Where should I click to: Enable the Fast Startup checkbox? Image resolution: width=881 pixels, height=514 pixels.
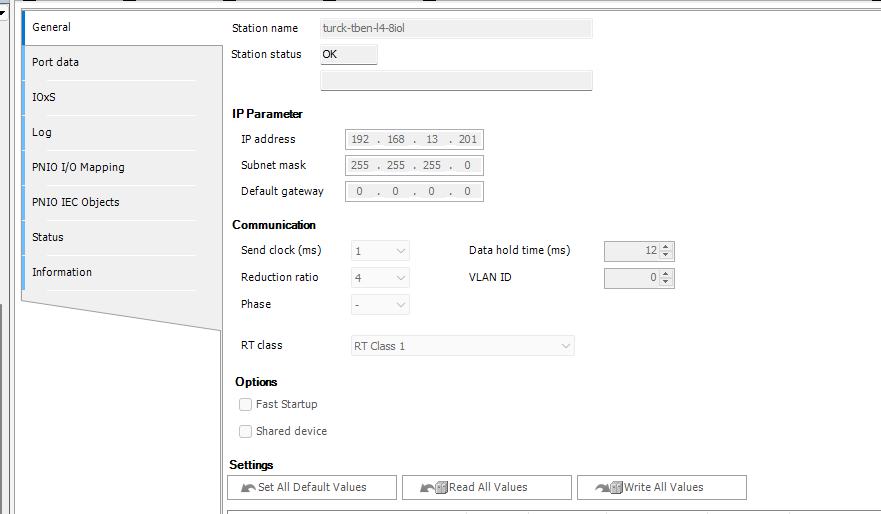(246, 404)
